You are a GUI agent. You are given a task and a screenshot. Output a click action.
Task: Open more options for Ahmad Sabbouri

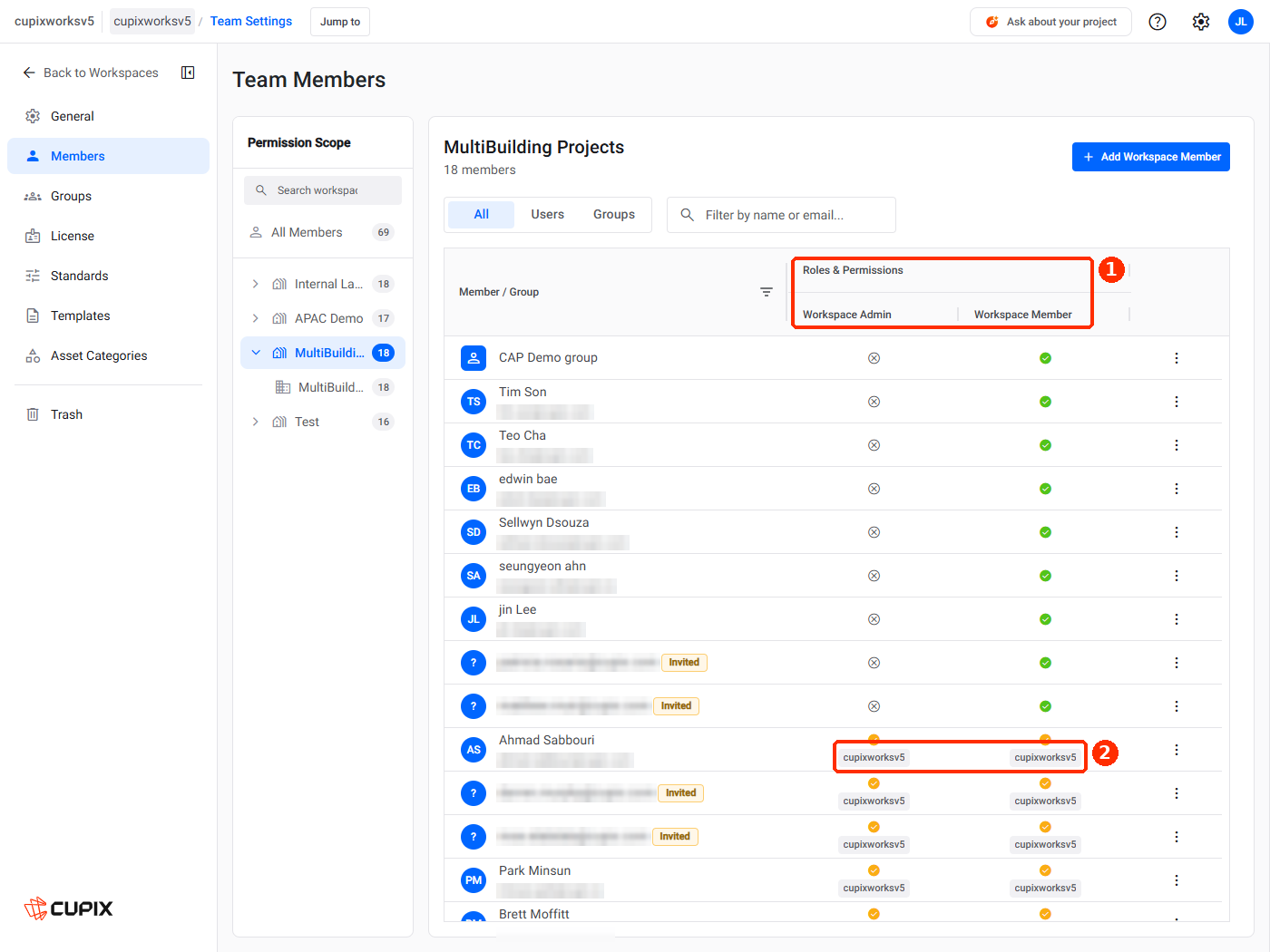[x=1177, y=750]
